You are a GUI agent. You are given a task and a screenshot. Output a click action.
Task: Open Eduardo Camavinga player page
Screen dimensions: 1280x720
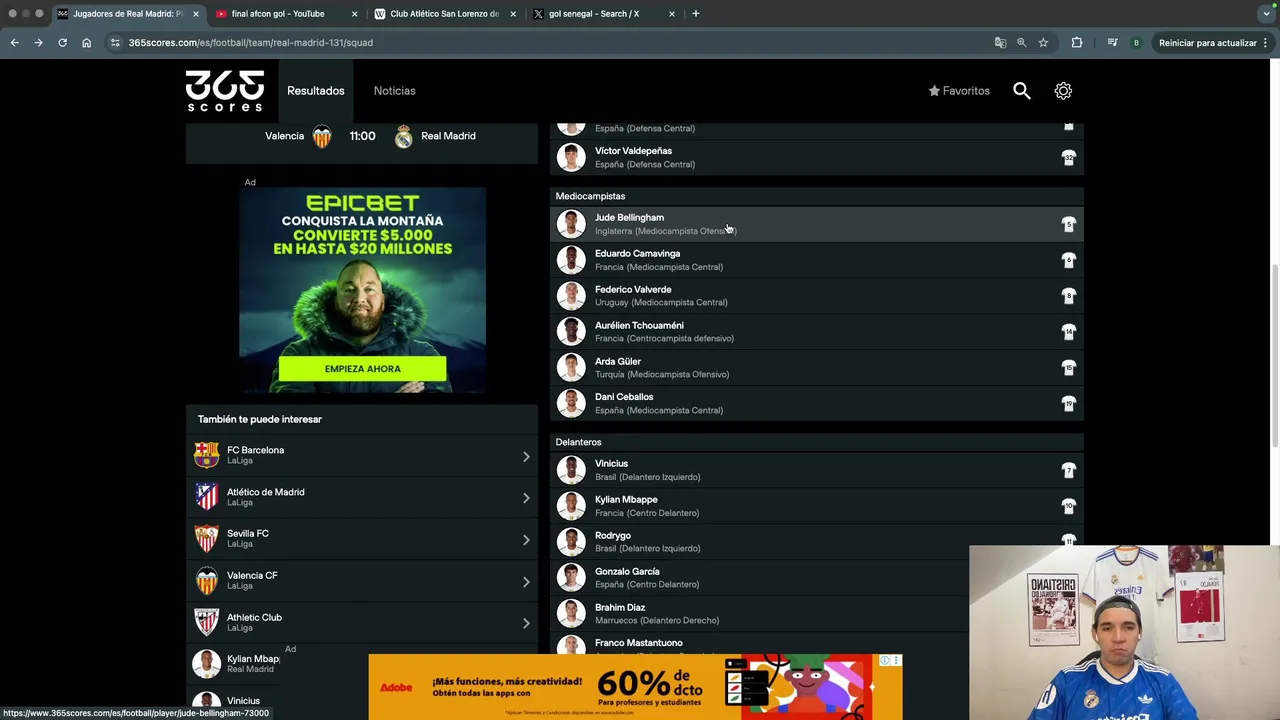(818, 260)
